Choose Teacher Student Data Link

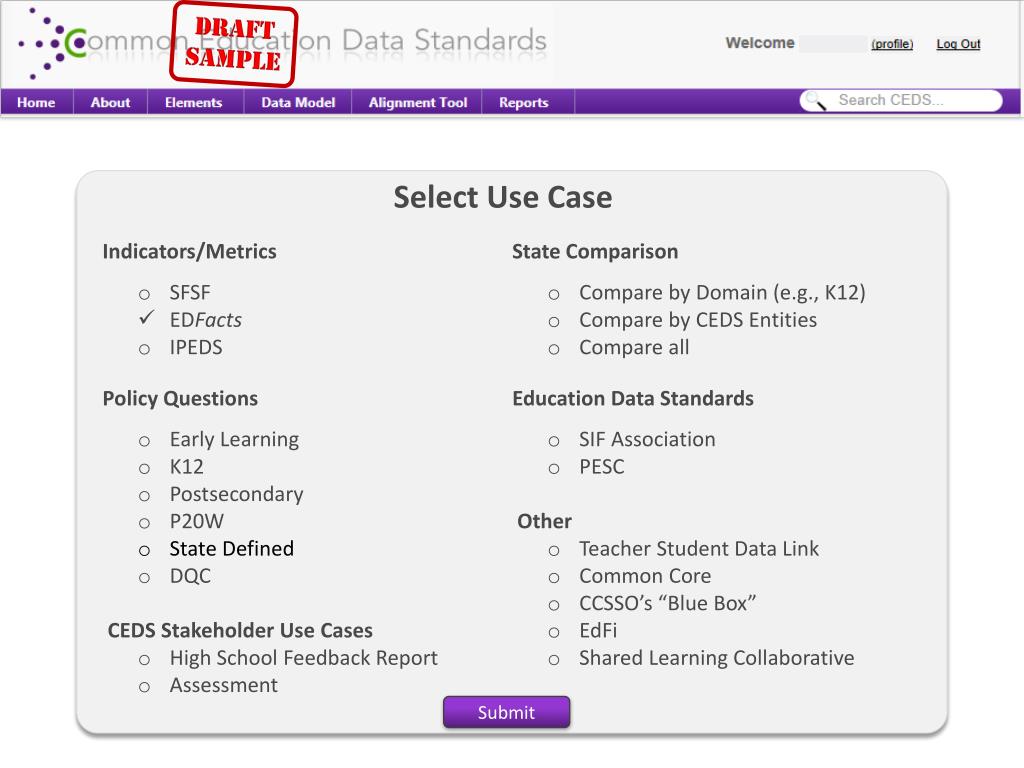click(553, 550)
